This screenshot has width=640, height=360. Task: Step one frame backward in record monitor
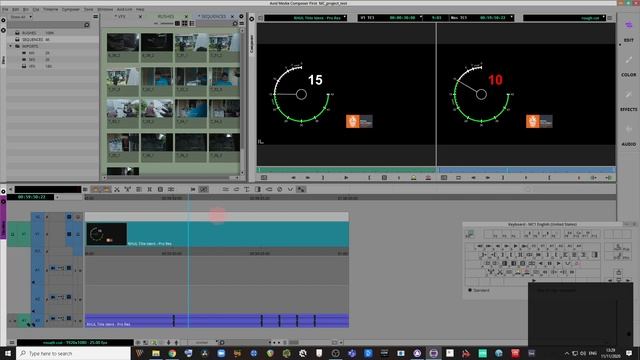473,178
